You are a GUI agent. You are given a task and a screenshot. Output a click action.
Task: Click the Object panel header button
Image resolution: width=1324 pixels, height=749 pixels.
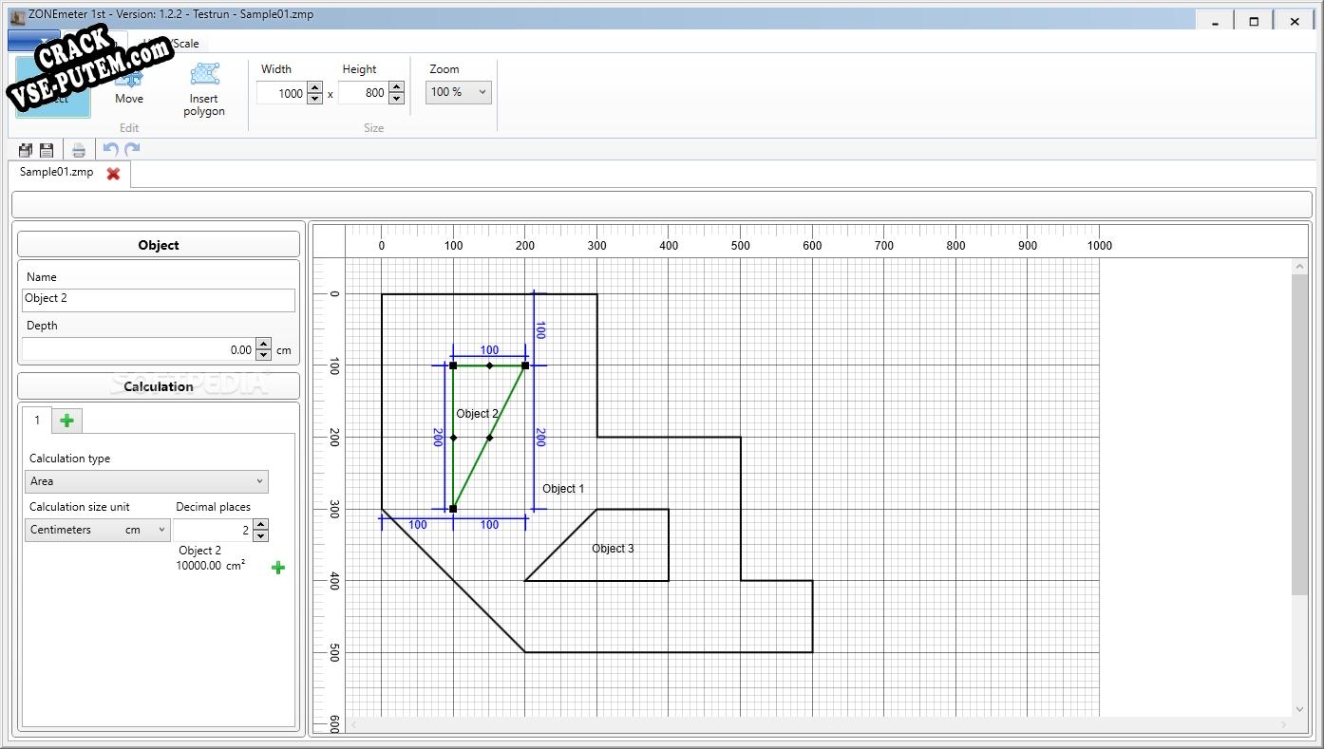point(158,245)
